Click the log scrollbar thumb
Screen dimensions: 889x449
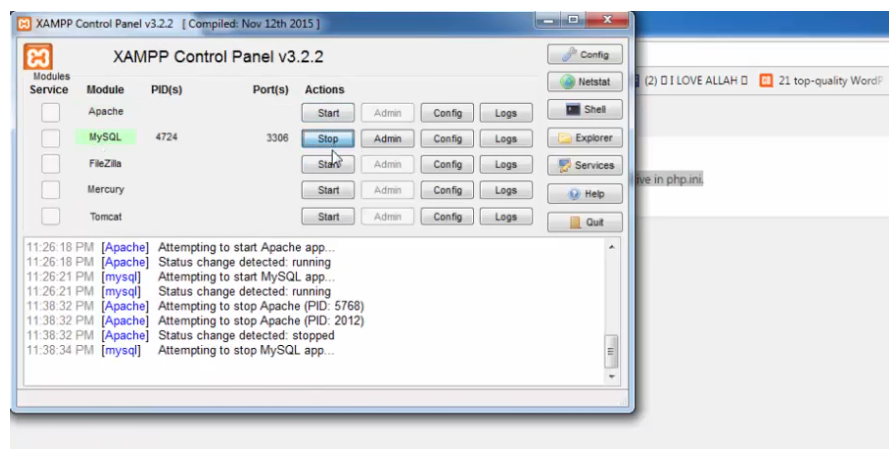(x=611, y=351)
